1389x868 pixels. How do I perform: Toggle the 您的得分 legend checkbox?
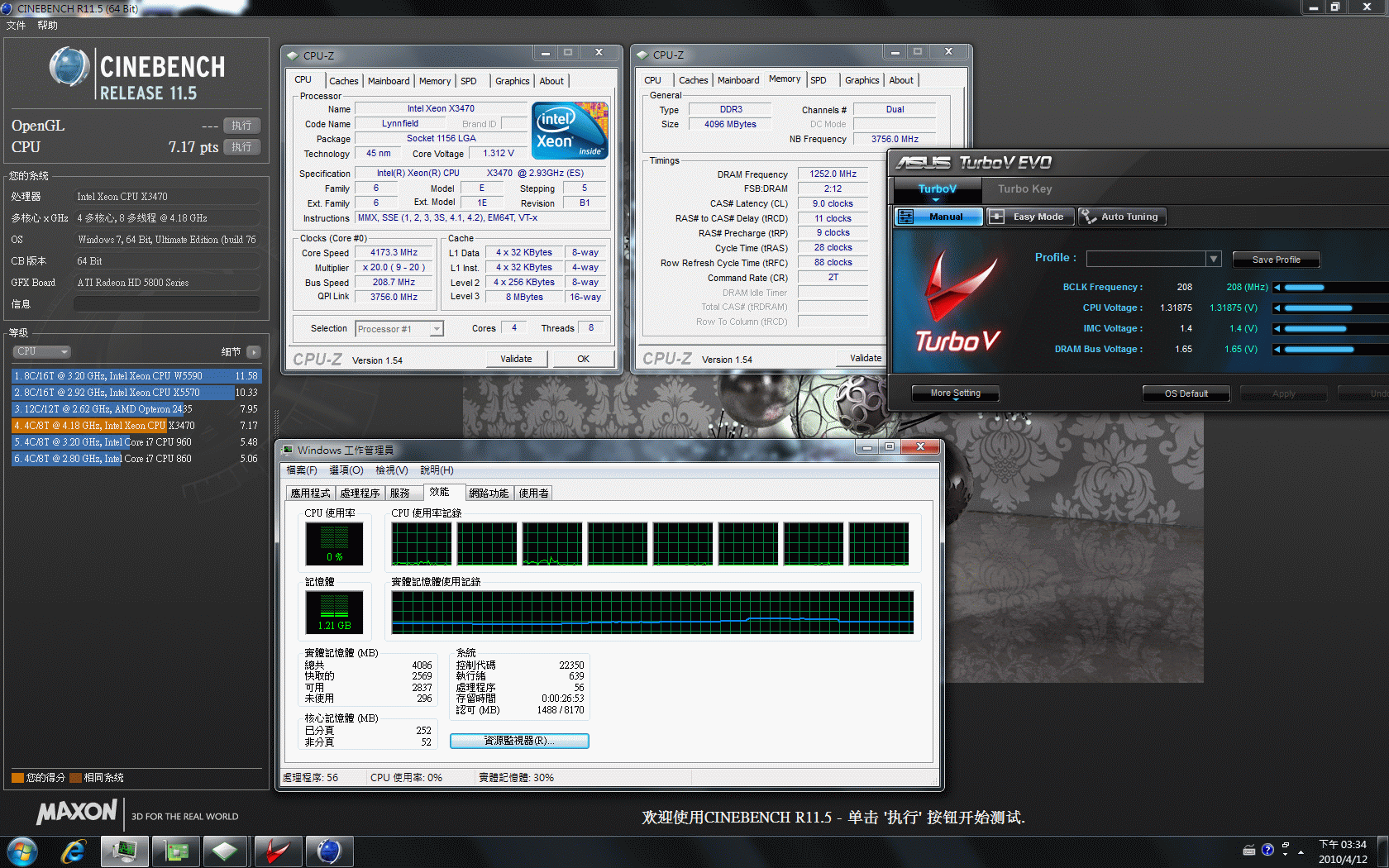(17, 778)
